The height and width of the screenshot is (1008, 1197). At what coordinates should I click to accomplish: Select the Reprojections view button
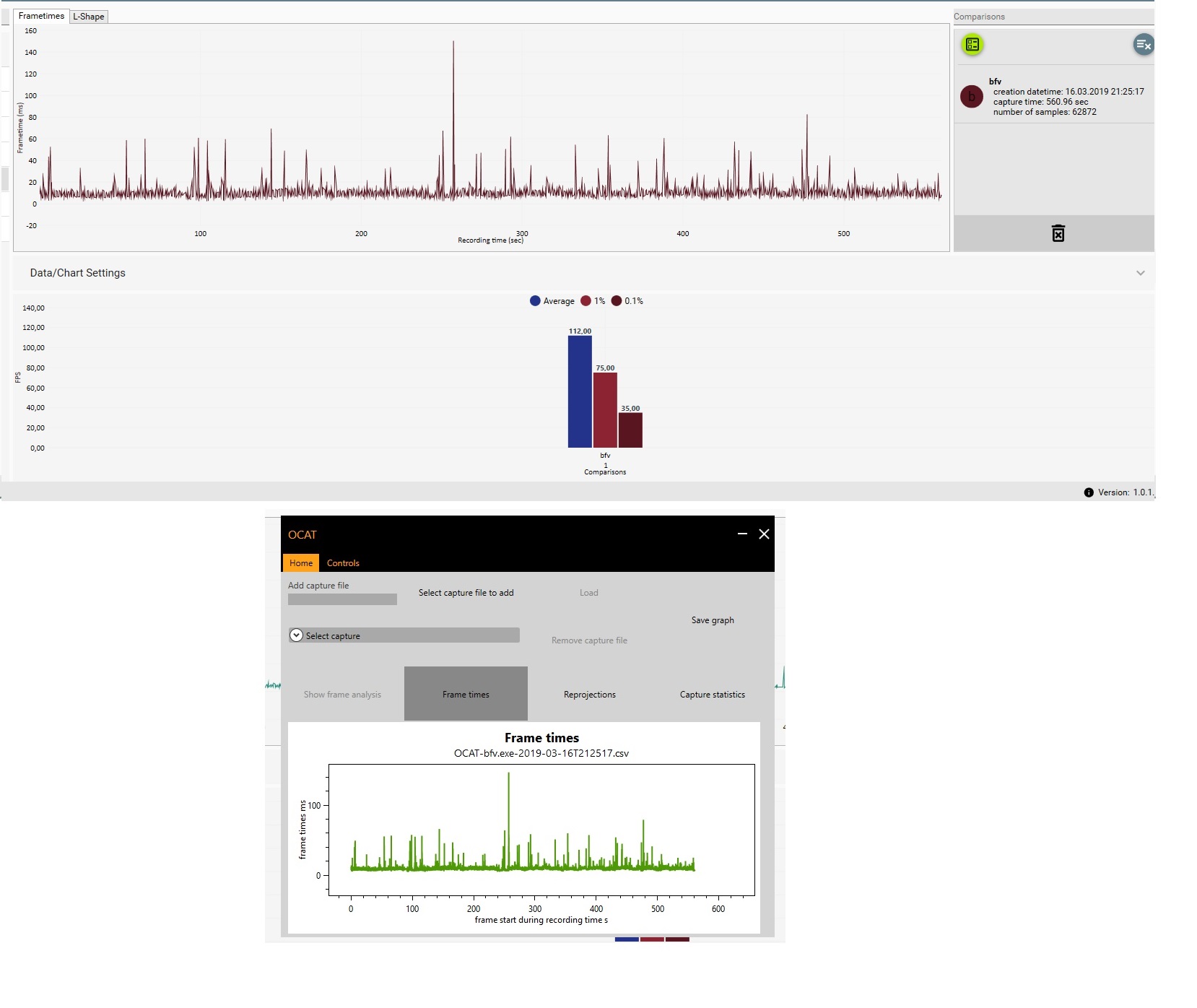click(x=590, y=694)
